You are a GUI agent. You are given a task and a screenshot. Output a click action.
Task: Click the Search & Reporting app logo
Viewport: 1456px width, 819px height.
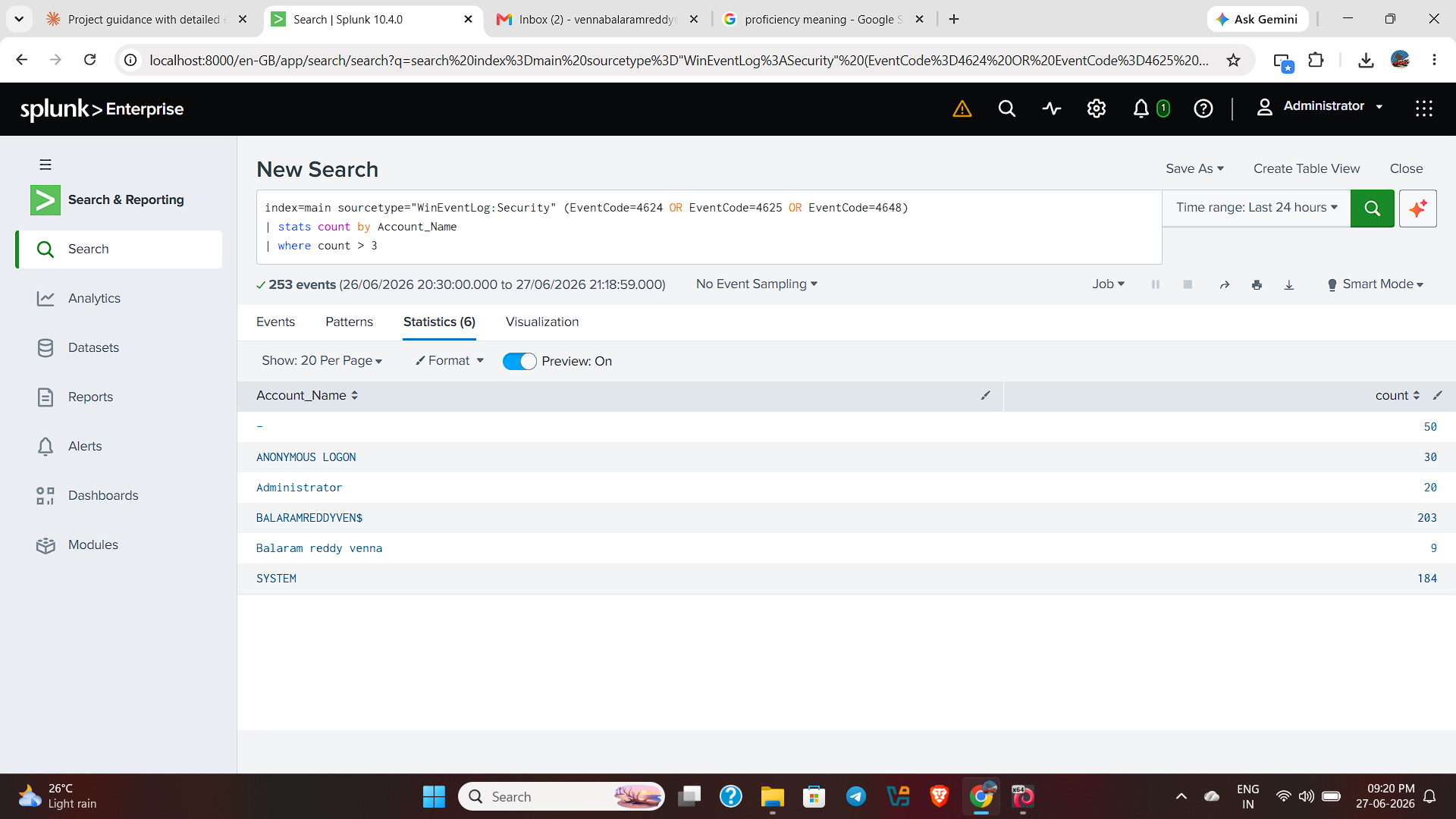(x=45, y=200)
